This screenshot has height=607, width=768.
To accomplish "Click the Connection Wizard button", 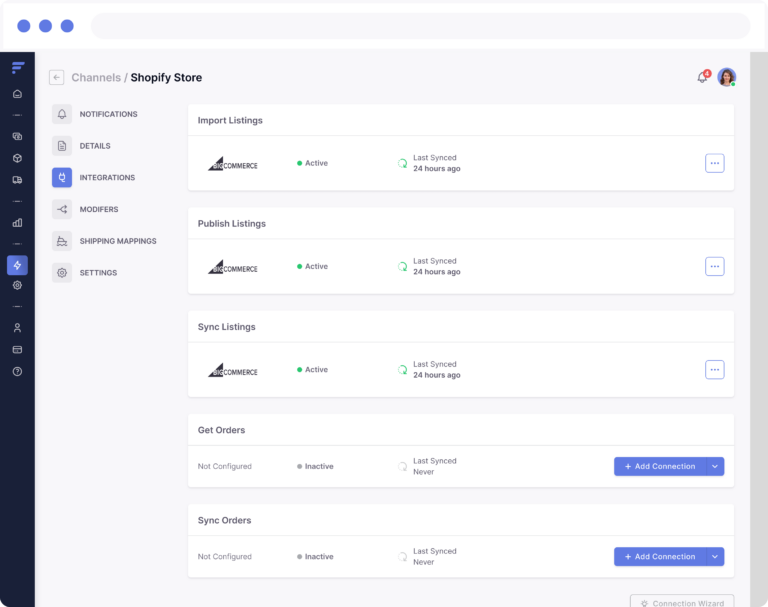I will coord(682,603).
